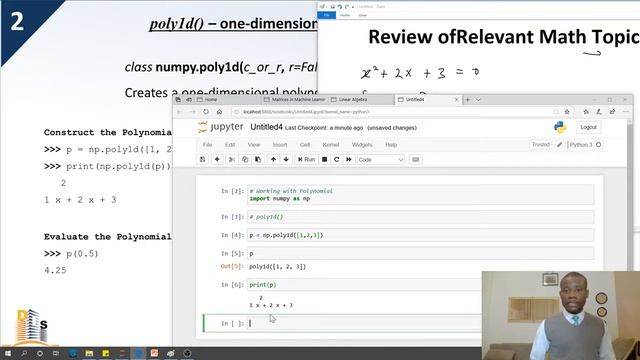
Task: Select the cell with p = np.poly1d([1,2,3])
Action: 420,235
